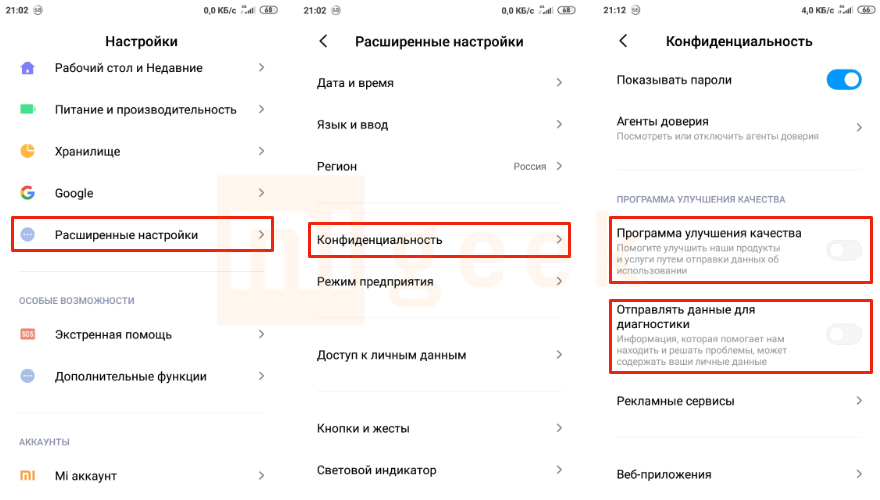Open chevron next to Рекламные сервисы
The image size is (880, 500).
click(x=859, y=401)
